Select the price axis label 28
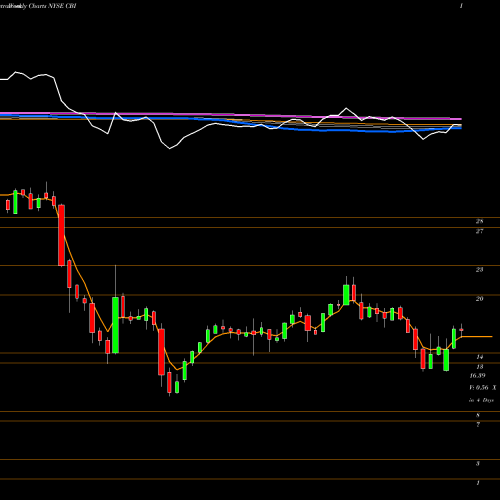Image resolution: width=500 pixels, height=500 pixels. 479,221
